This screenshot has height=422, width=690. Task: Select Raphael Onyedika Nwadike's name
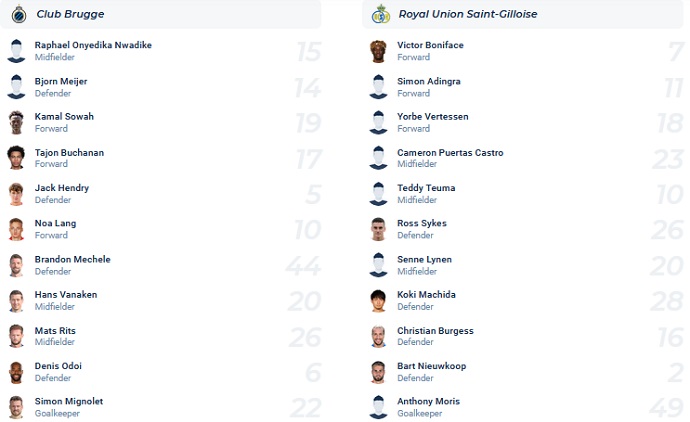click(93, 45)
